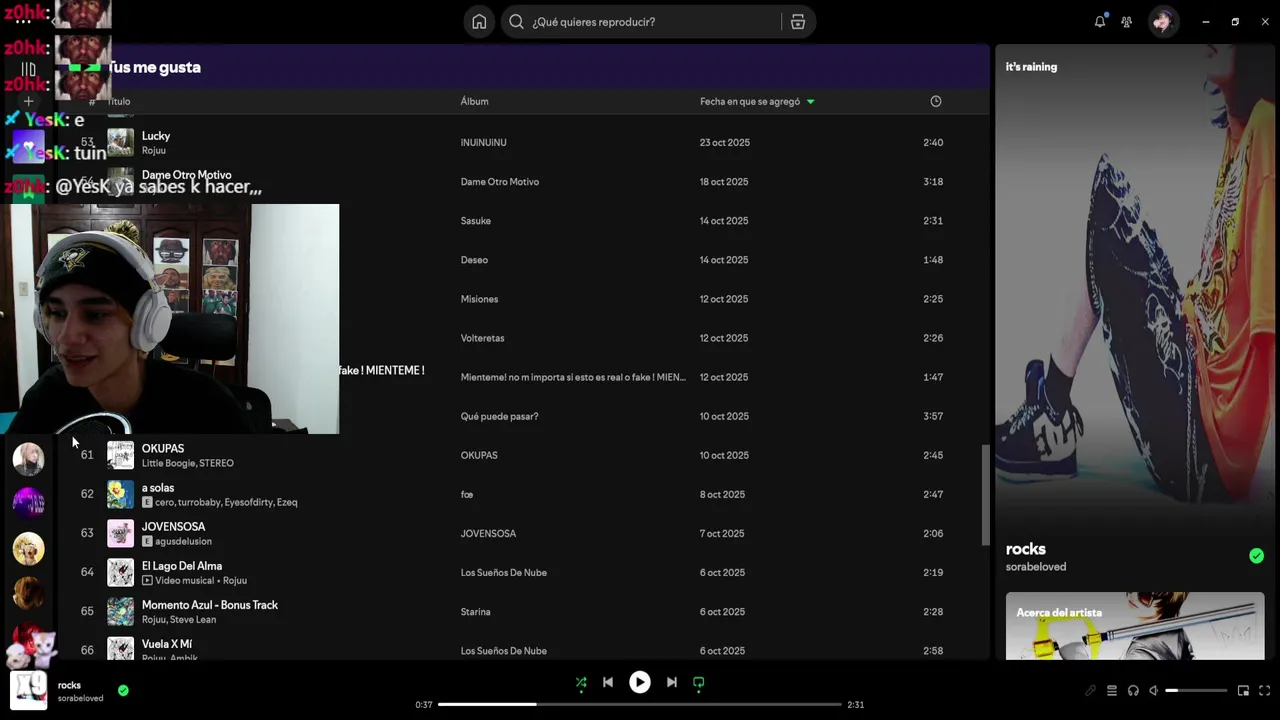Select the Vuela X Mí track
1280x720 pixels.
click(x=167, y=644)
